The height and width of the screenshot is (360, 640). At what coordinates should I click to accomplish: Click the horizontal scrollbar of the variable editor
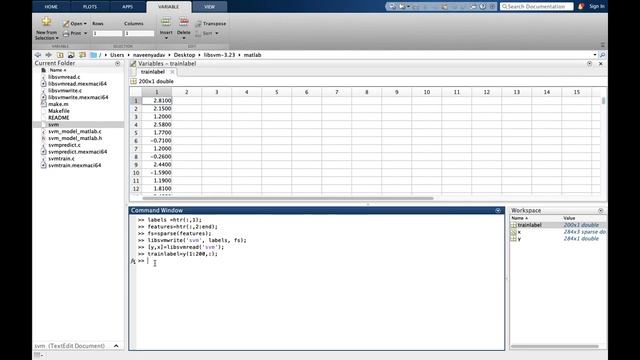[288, 198]
